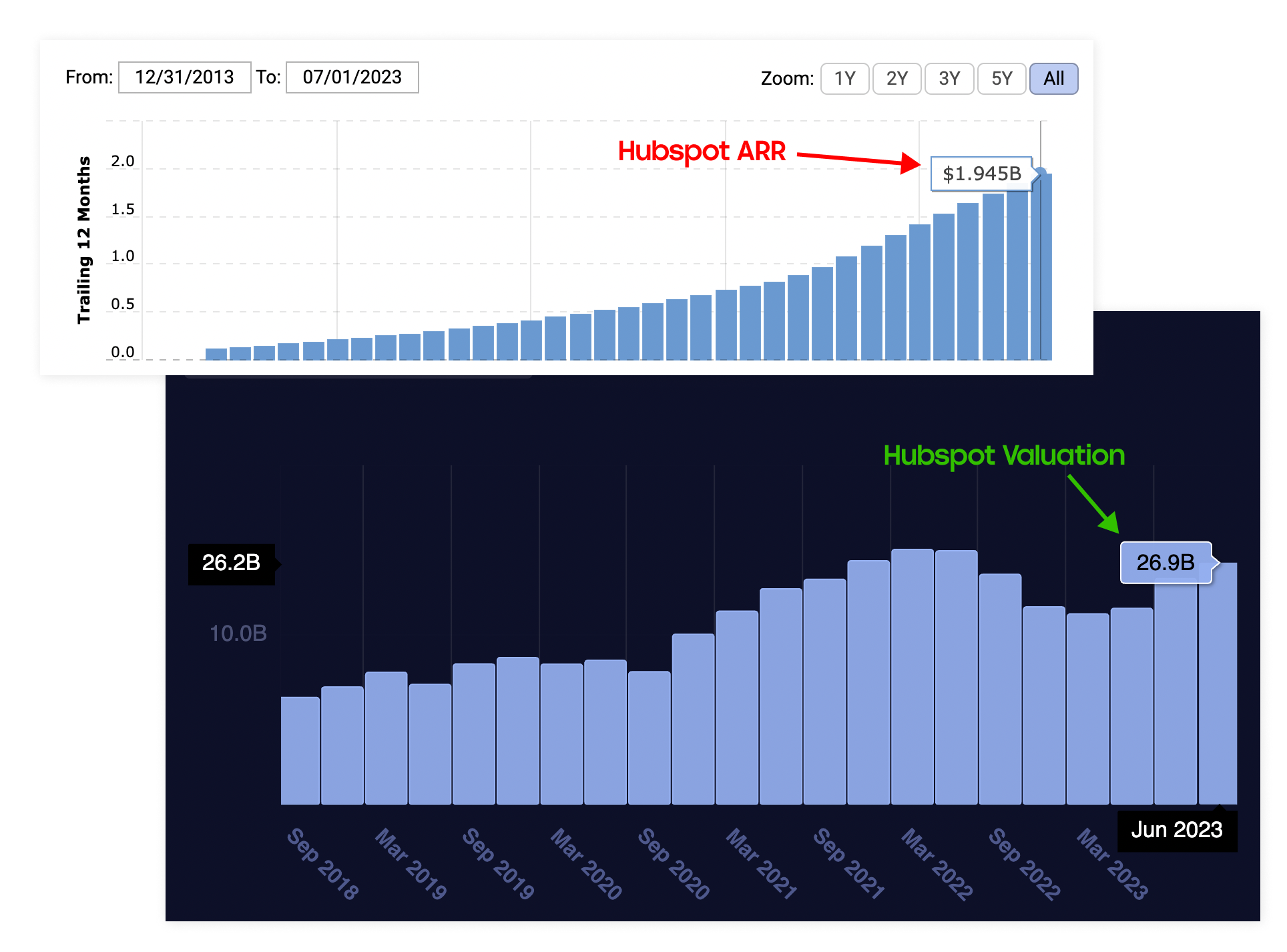Switch zoom to 3Y
The image size is (1287, 952).
(949, 79)
